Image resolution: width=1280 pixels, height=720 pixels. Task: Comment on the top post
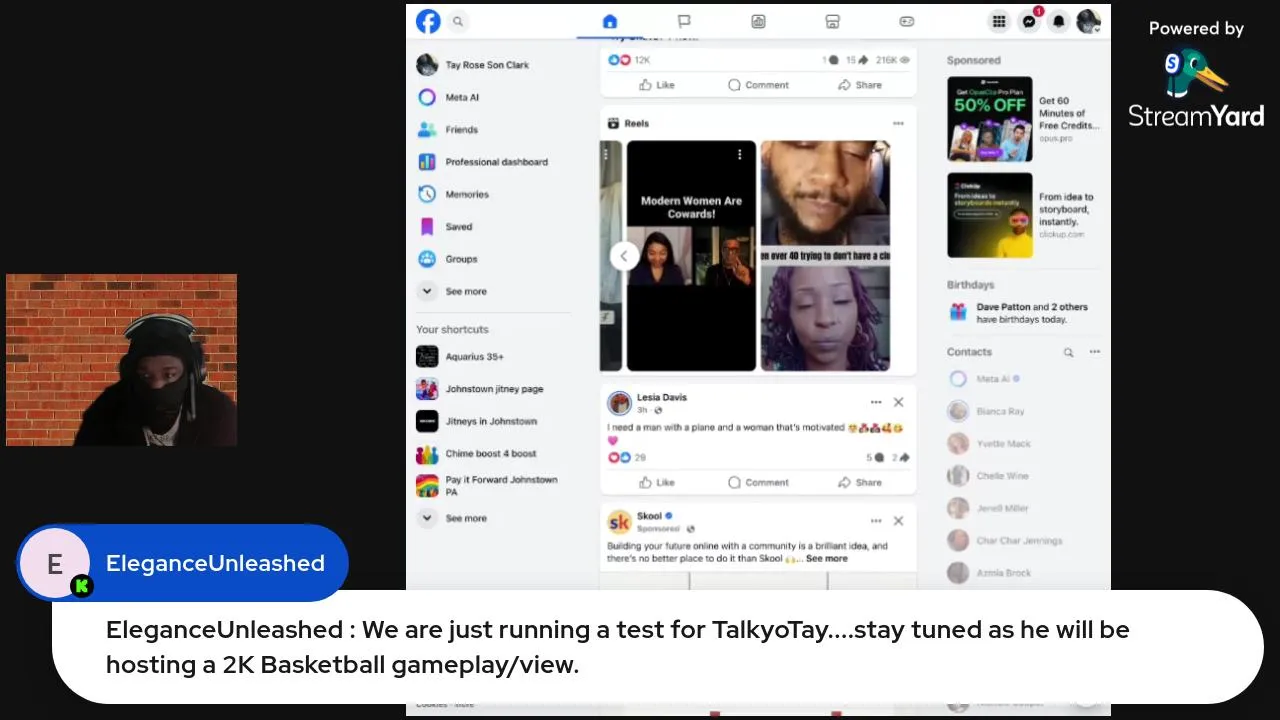pyautogui.click(x=758, y=85)
